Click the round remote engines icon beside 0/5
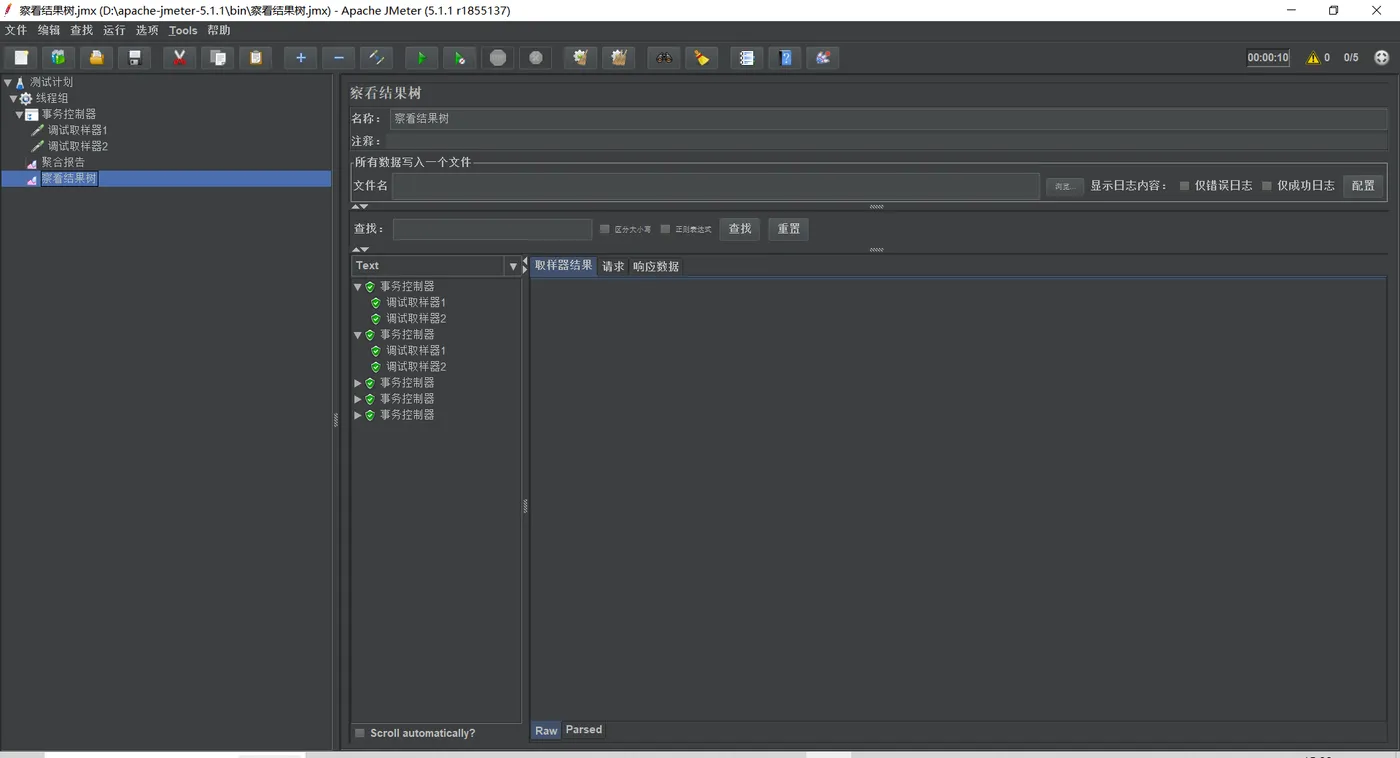Viewport: 1400px width, 758px height. click(1382, 58)
